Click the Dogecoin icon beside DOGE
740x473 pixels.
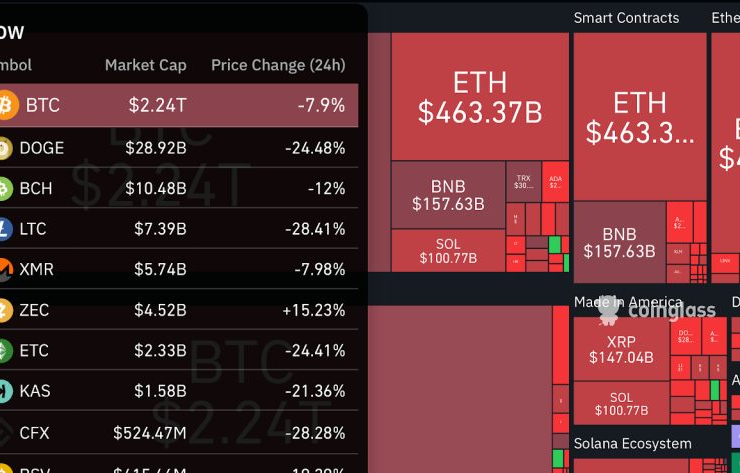(4, 148)
